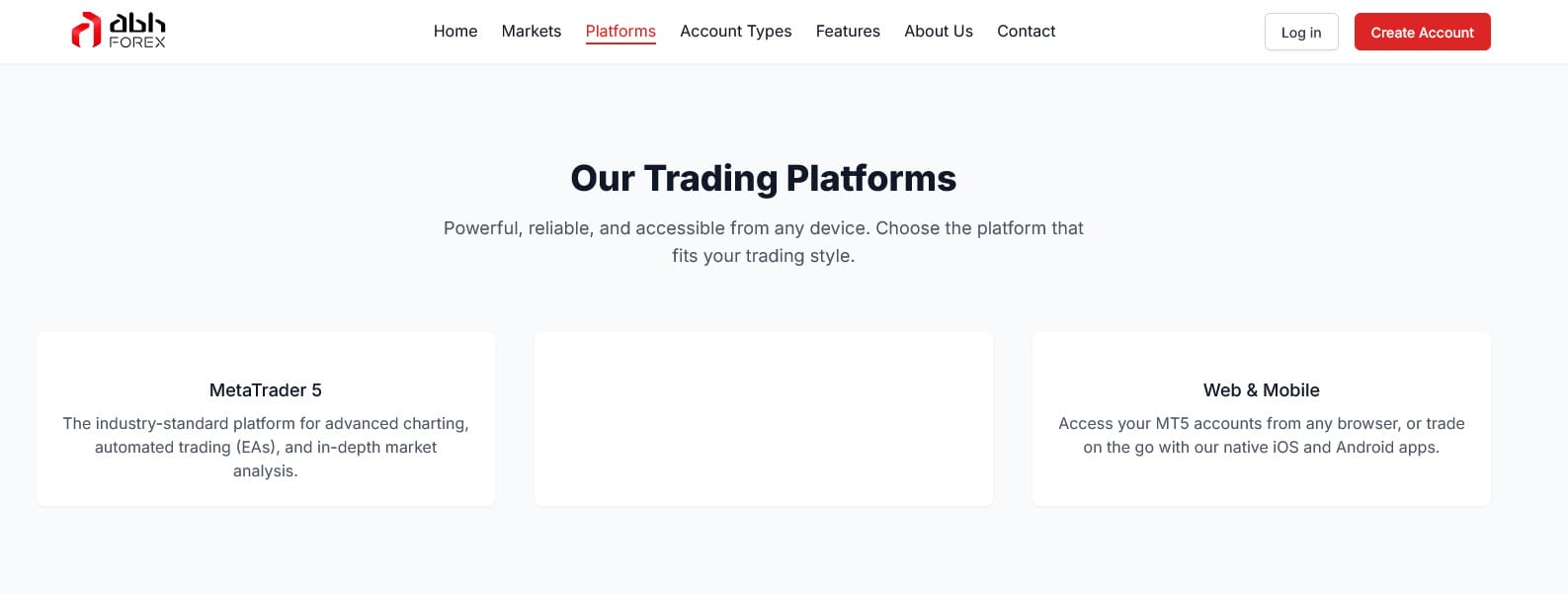The height and width of the screenshot is (594, 1568).
Task: Select the empty middle platform card
Action: point(763,419)
